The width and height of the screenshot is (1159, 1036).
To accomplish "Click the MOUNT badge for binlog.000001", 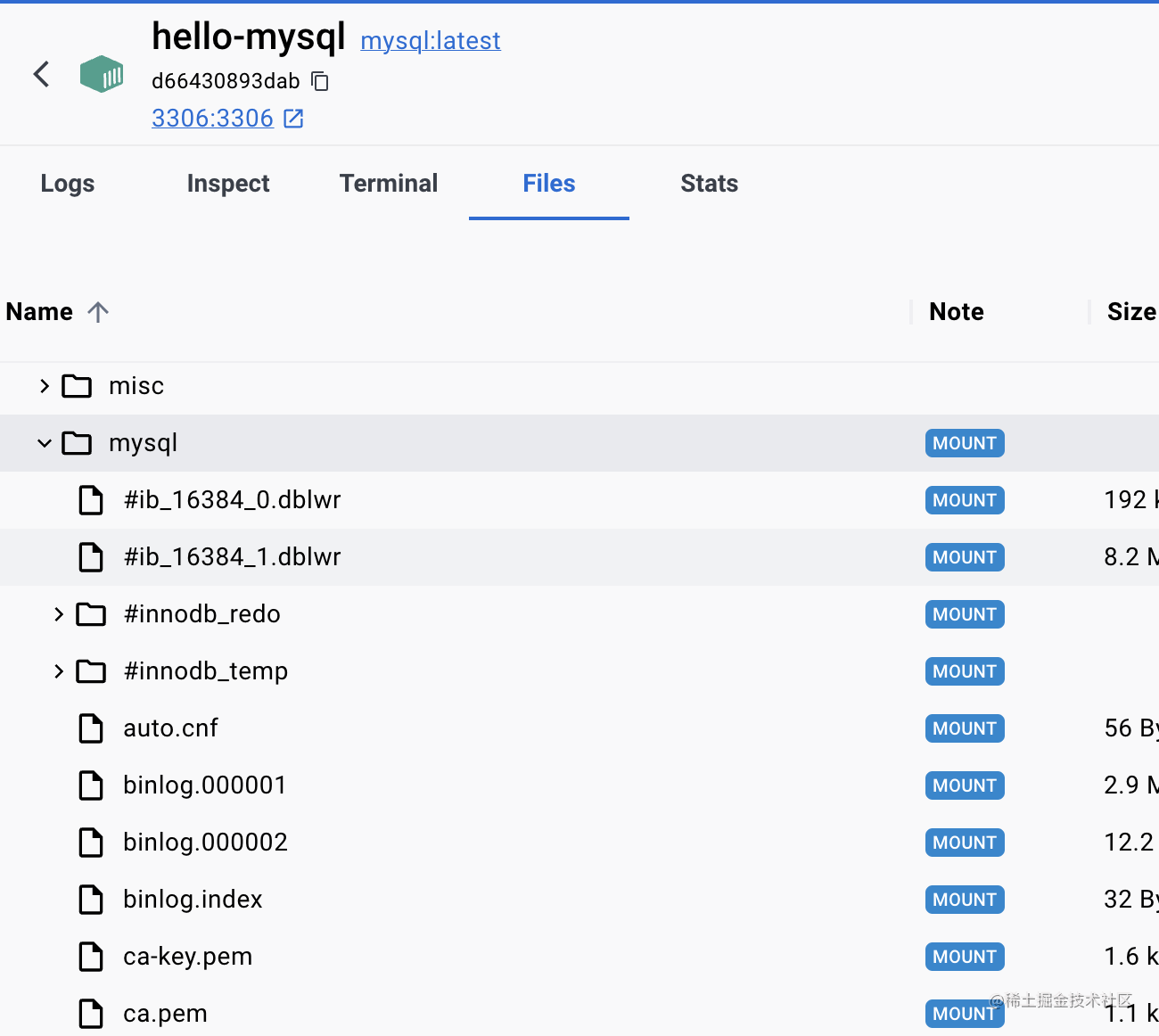I will pyautogui.click(x=965, y=785).
